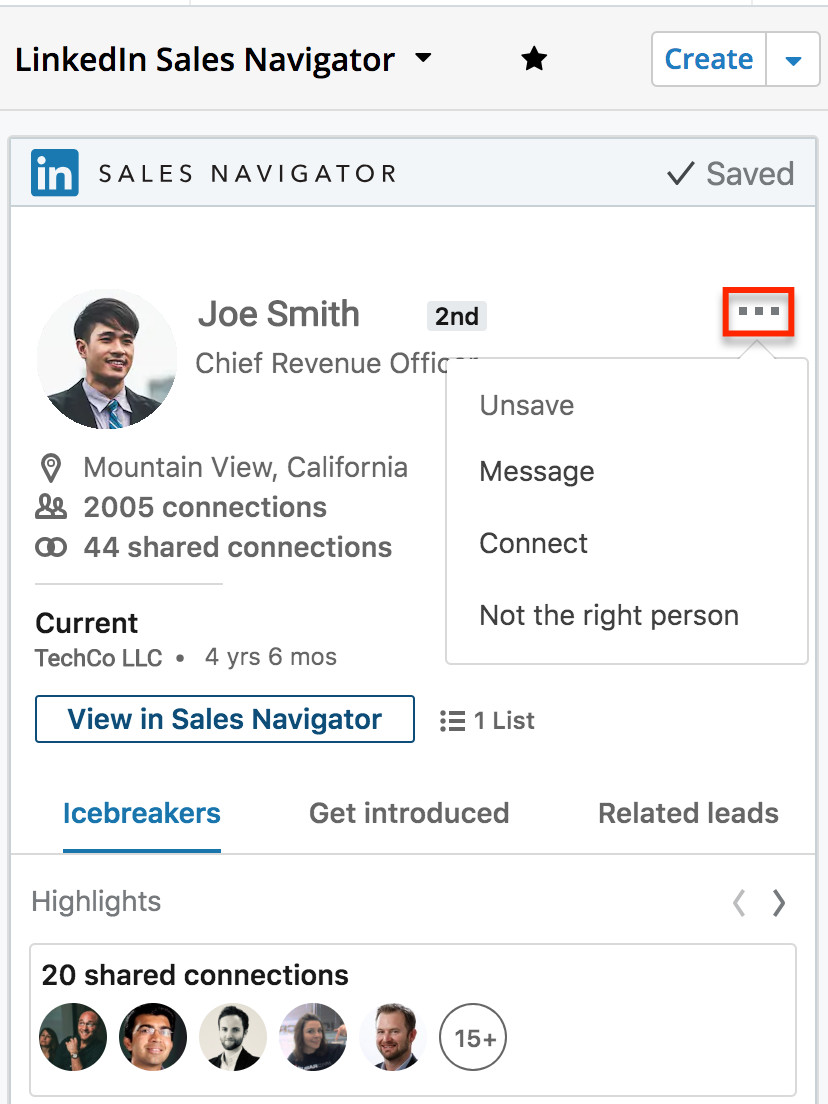Click the first shared connection avatar
Viewport: 828px width, 1104px height.
73,1037
